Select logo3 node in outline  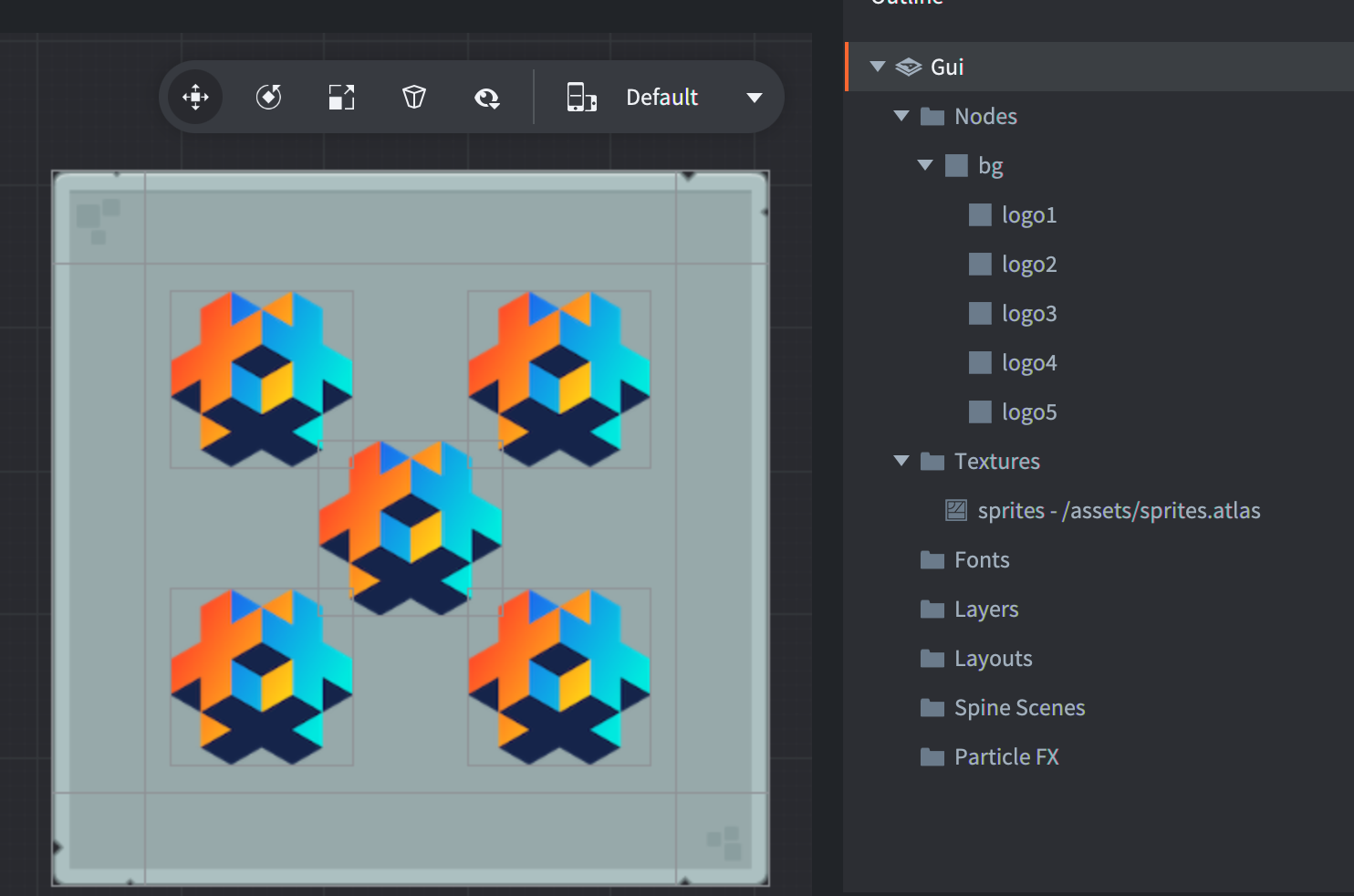pos(1028,313)
